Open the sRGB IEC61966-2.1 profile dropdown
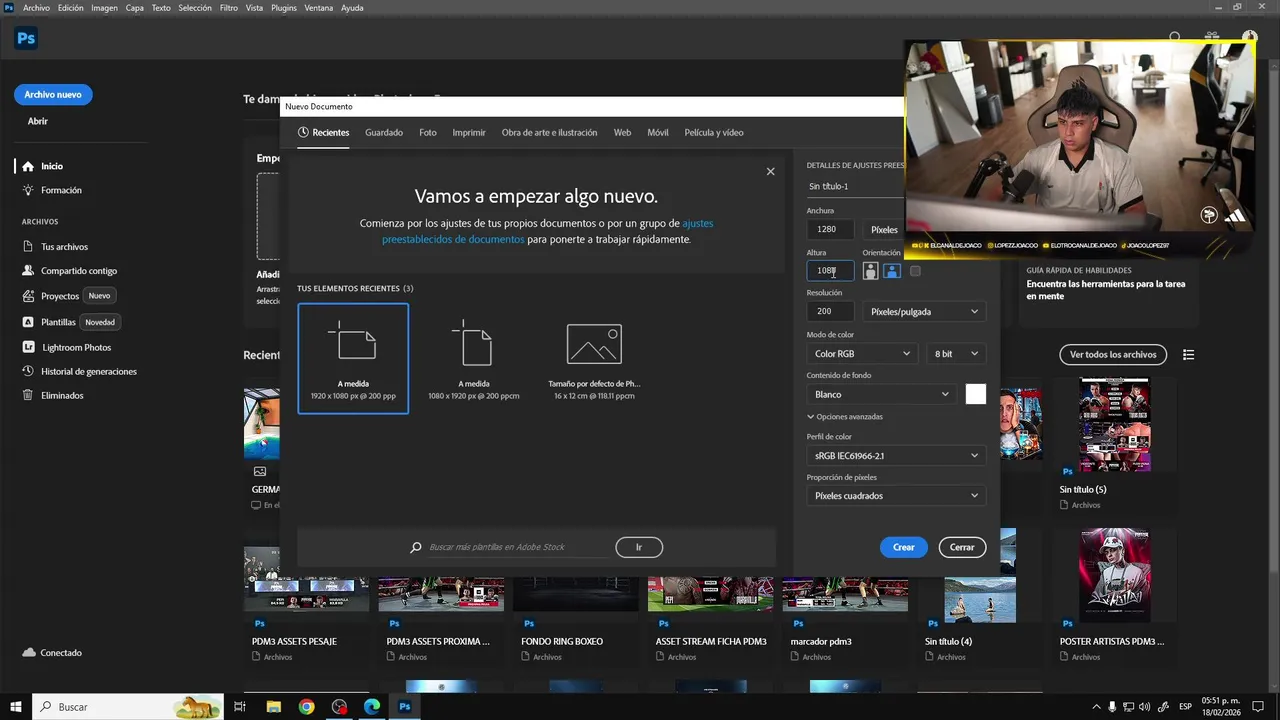The width and height of the screenshot is (1280, 720). click(896, 456)
